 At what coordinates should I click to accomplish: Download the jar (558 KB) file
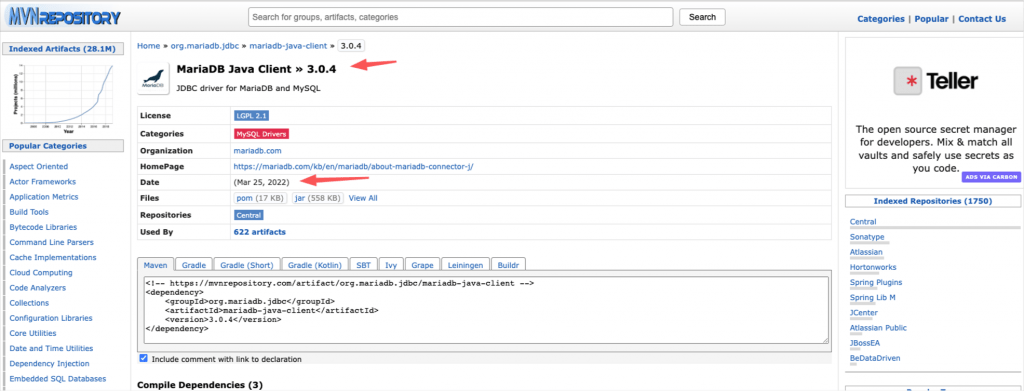click(x=317, y=198)
